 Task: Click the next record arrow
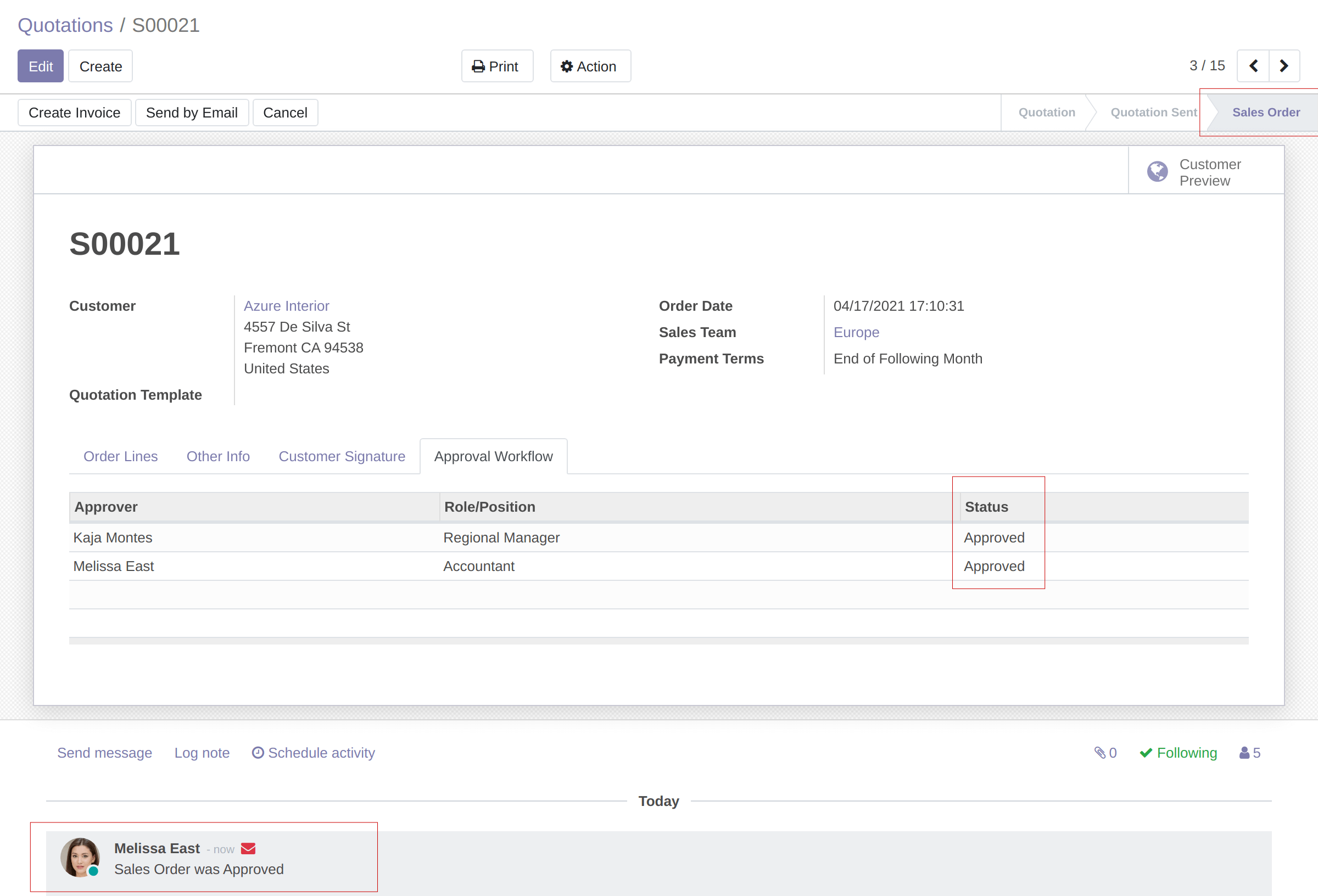coord(1284,66)
